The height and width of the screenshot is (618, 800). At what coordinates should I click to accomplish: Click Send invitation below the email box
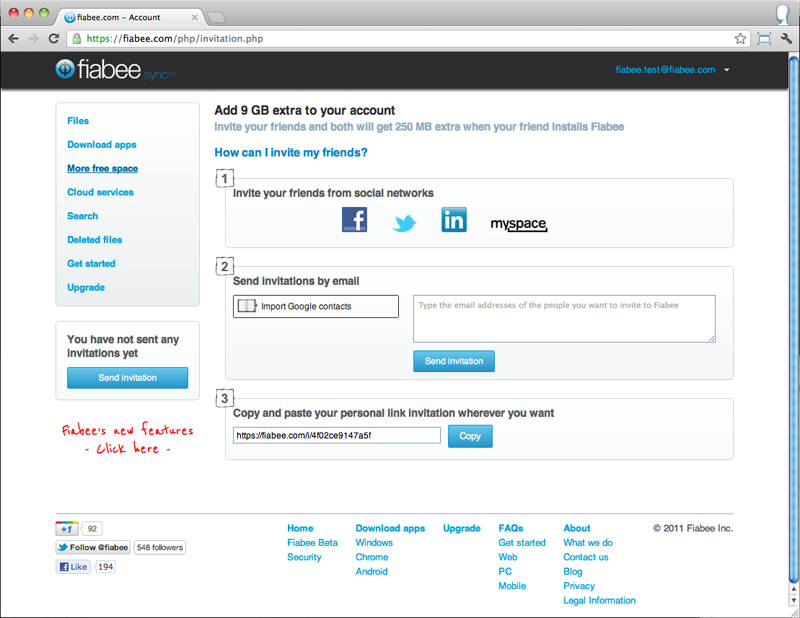[454, 361]
